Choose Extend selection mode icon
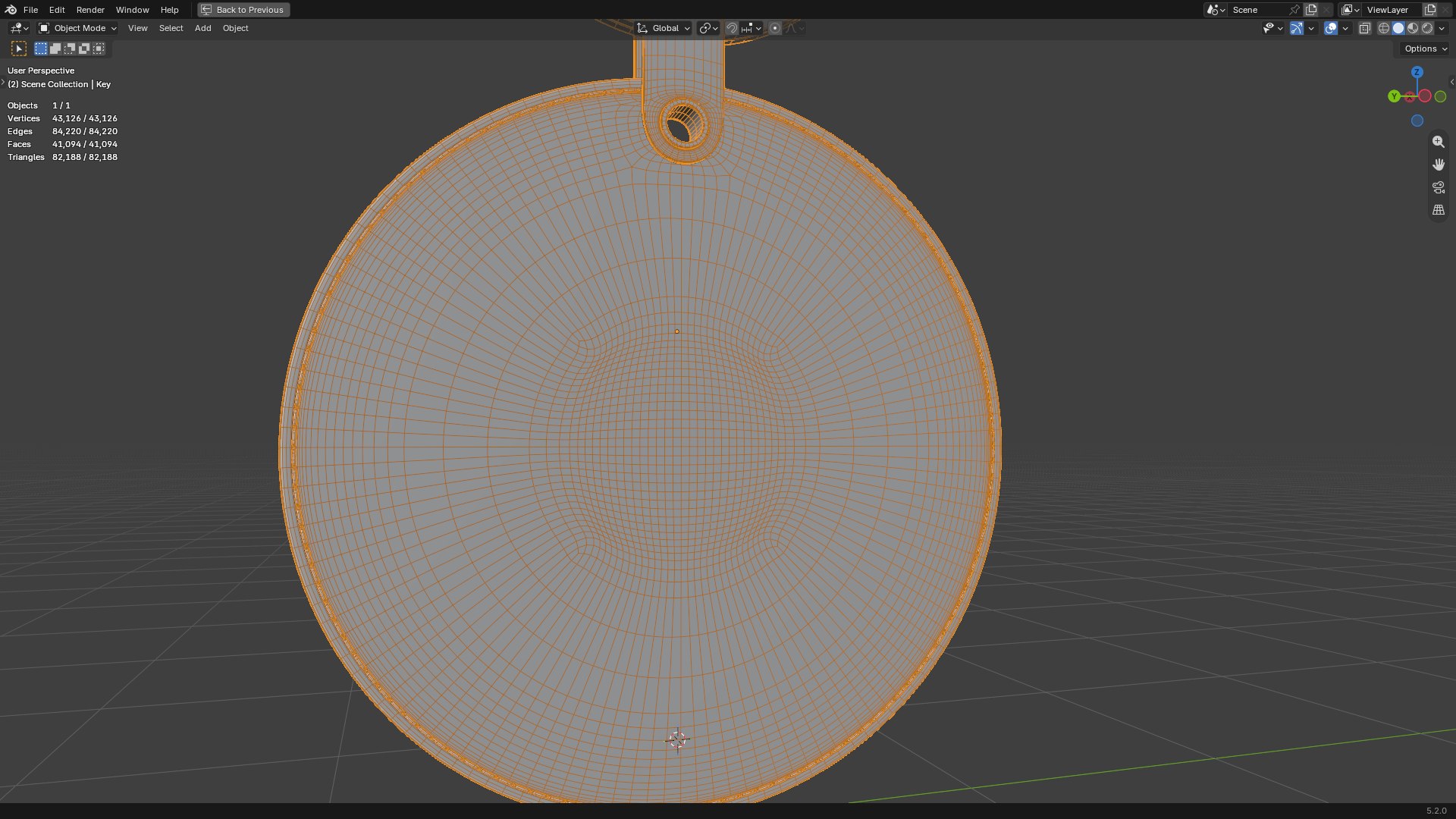Screen dimensions: 1456x819 (x=55, y=49)
